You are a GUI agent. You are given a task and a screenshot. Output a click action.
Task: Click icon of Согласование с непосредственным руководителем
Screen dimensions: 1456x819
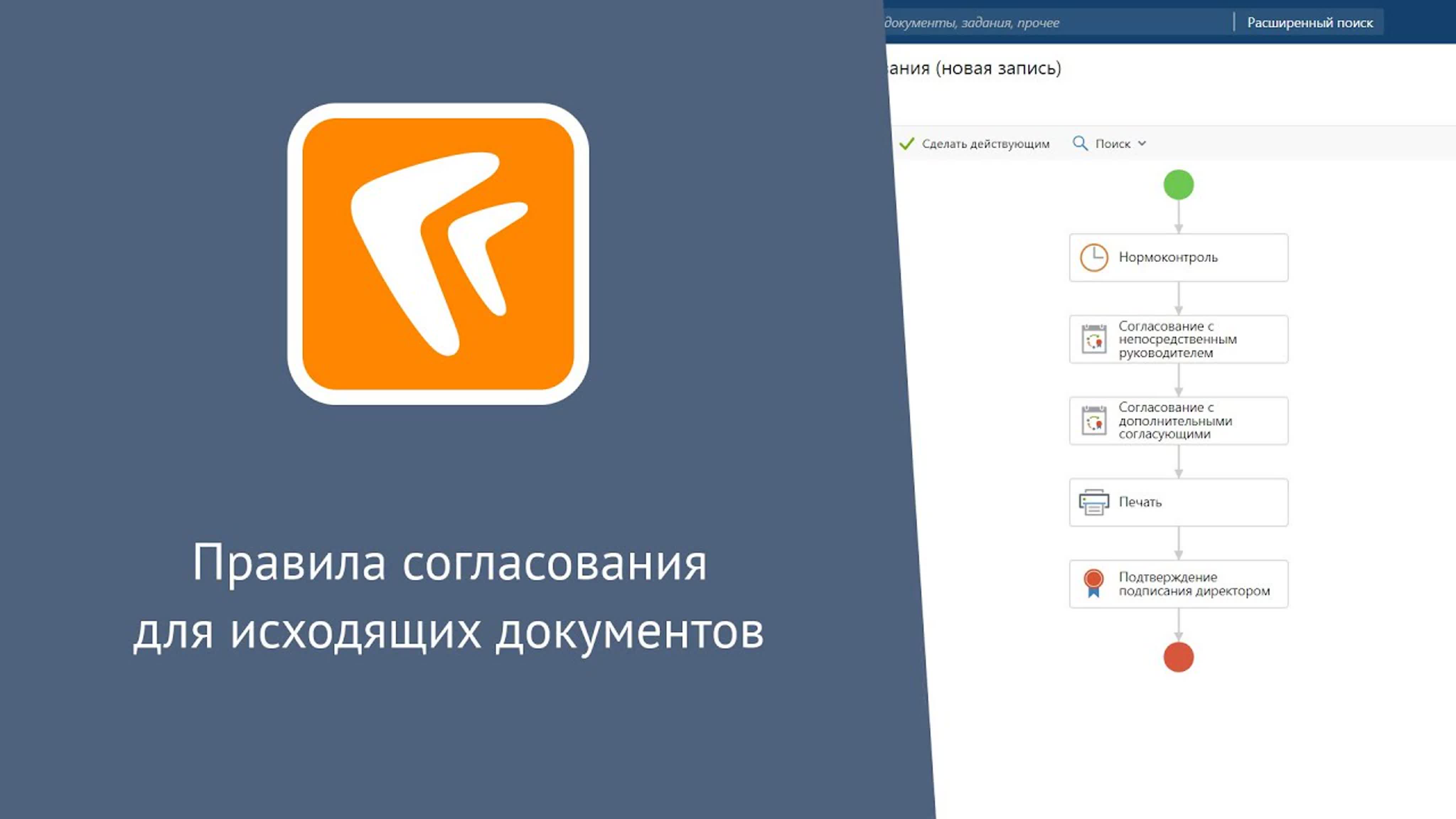1094,339
